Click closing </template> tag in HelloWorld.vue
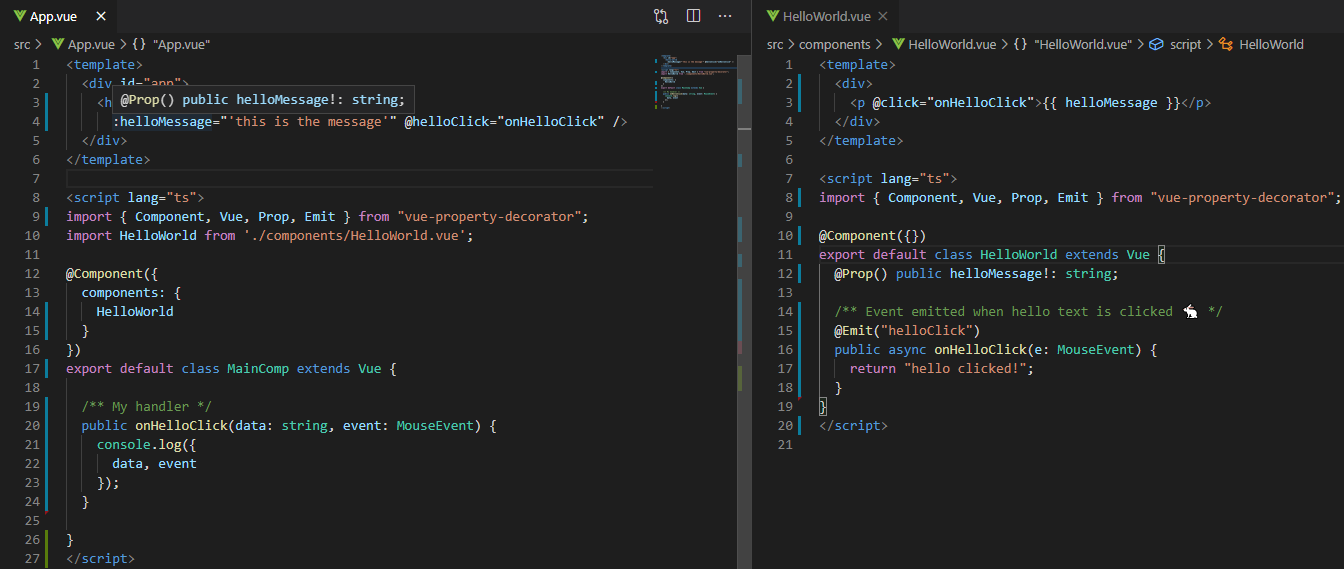Screen dimensions: 1344x569 861,140
